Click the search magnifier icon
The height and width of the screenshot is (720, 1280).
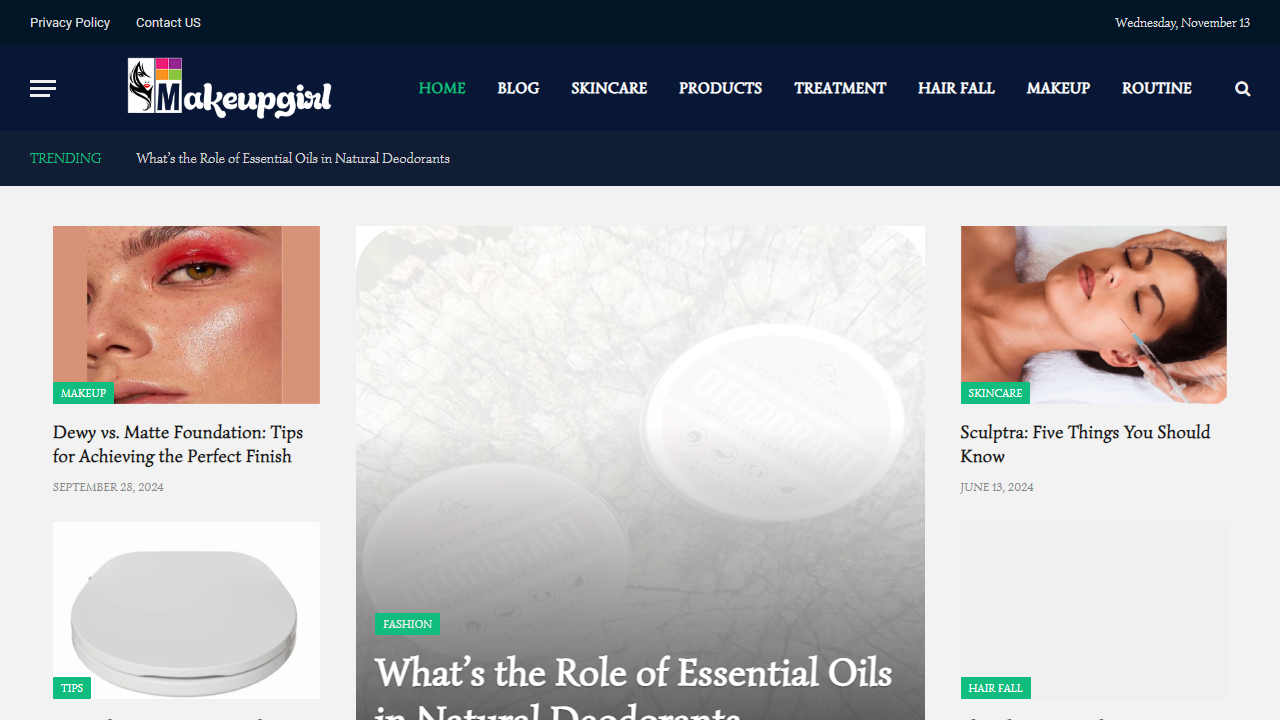point(1242,89)
